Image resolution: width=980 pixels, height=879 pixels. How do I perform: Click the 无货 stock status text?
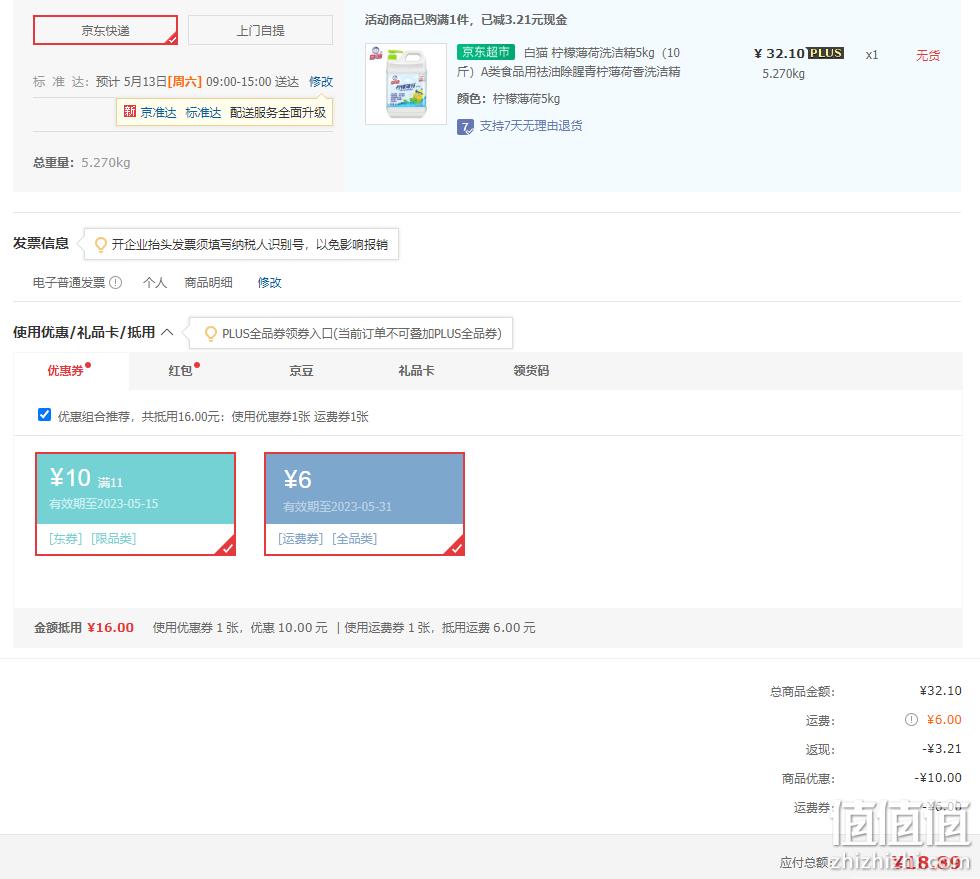coord(928,56)
